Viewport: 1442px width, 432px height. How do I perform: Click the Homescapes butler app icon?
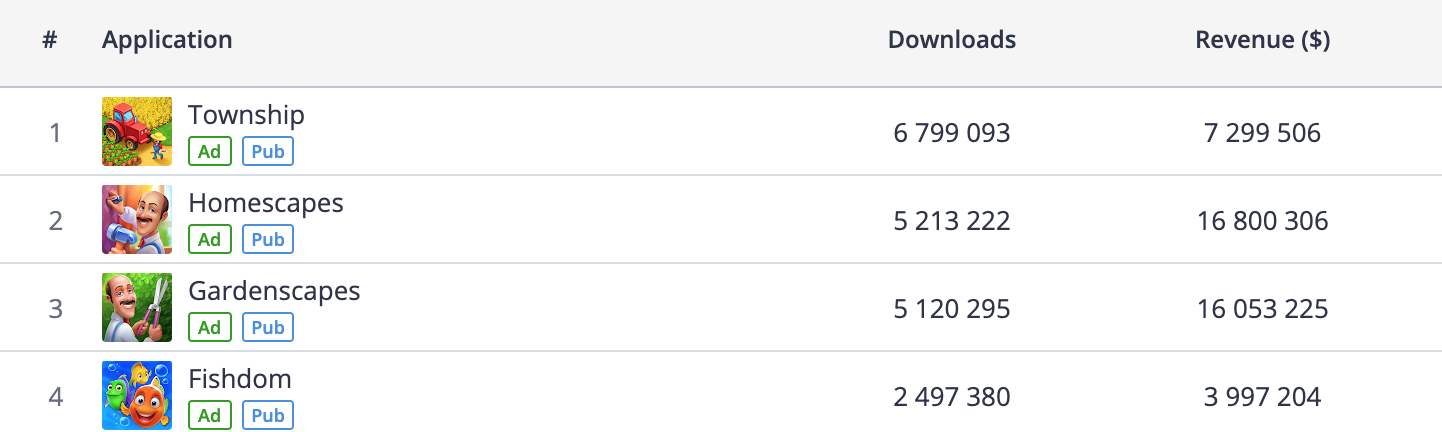pos(137,220)
